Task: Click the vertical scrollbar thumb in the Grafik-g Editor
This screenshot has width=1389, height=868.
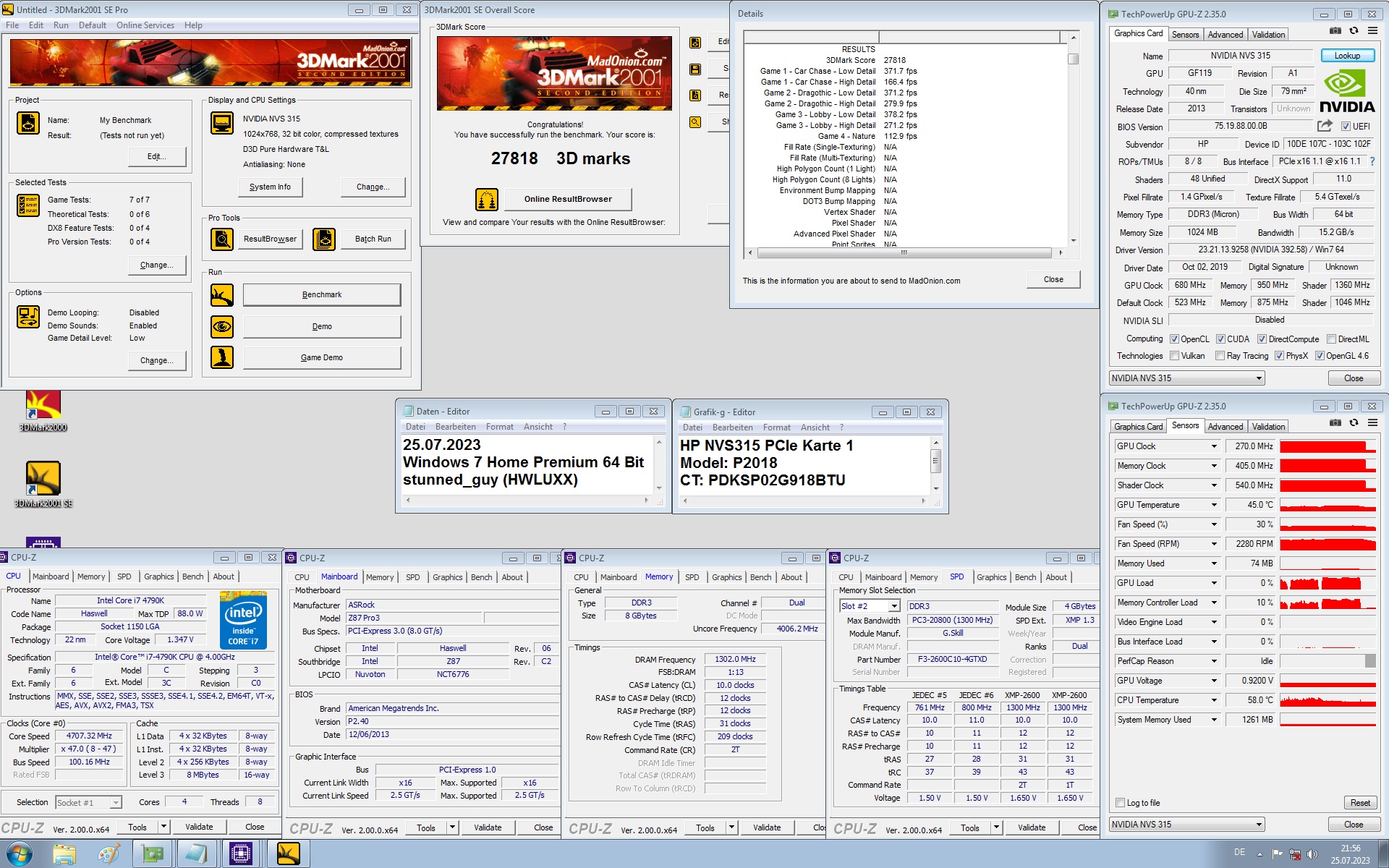Action: coord(935,460)
